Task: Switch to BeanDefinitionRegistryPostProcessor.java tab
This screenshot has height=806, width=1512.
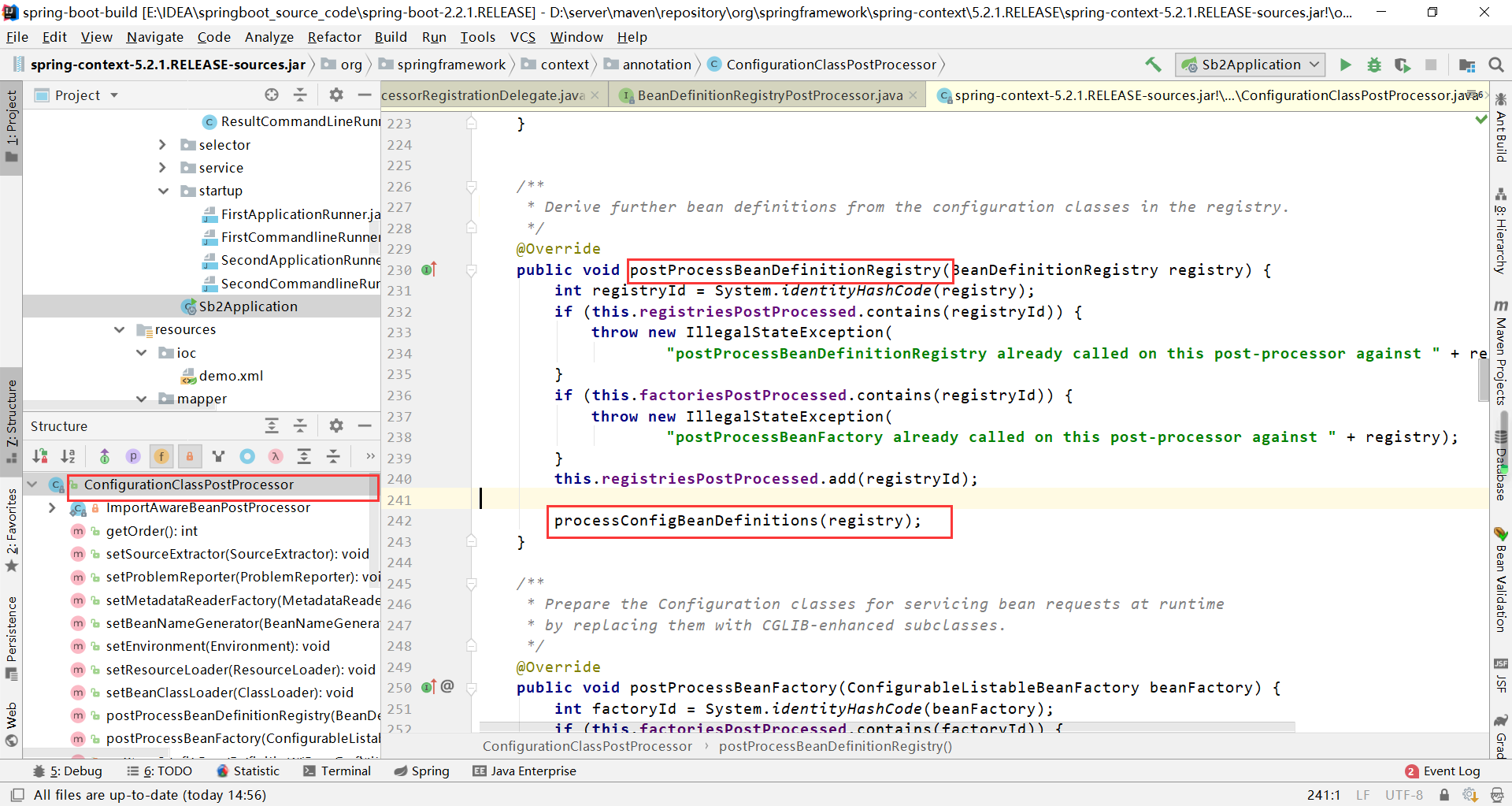Action: point(769,95)
